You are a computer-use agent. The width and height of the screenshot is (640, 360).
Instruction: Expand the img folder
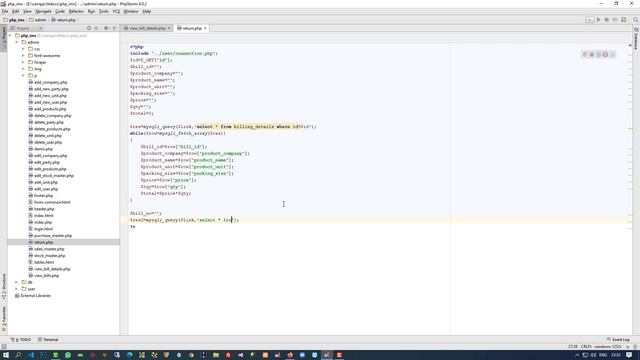coord(23,69)
